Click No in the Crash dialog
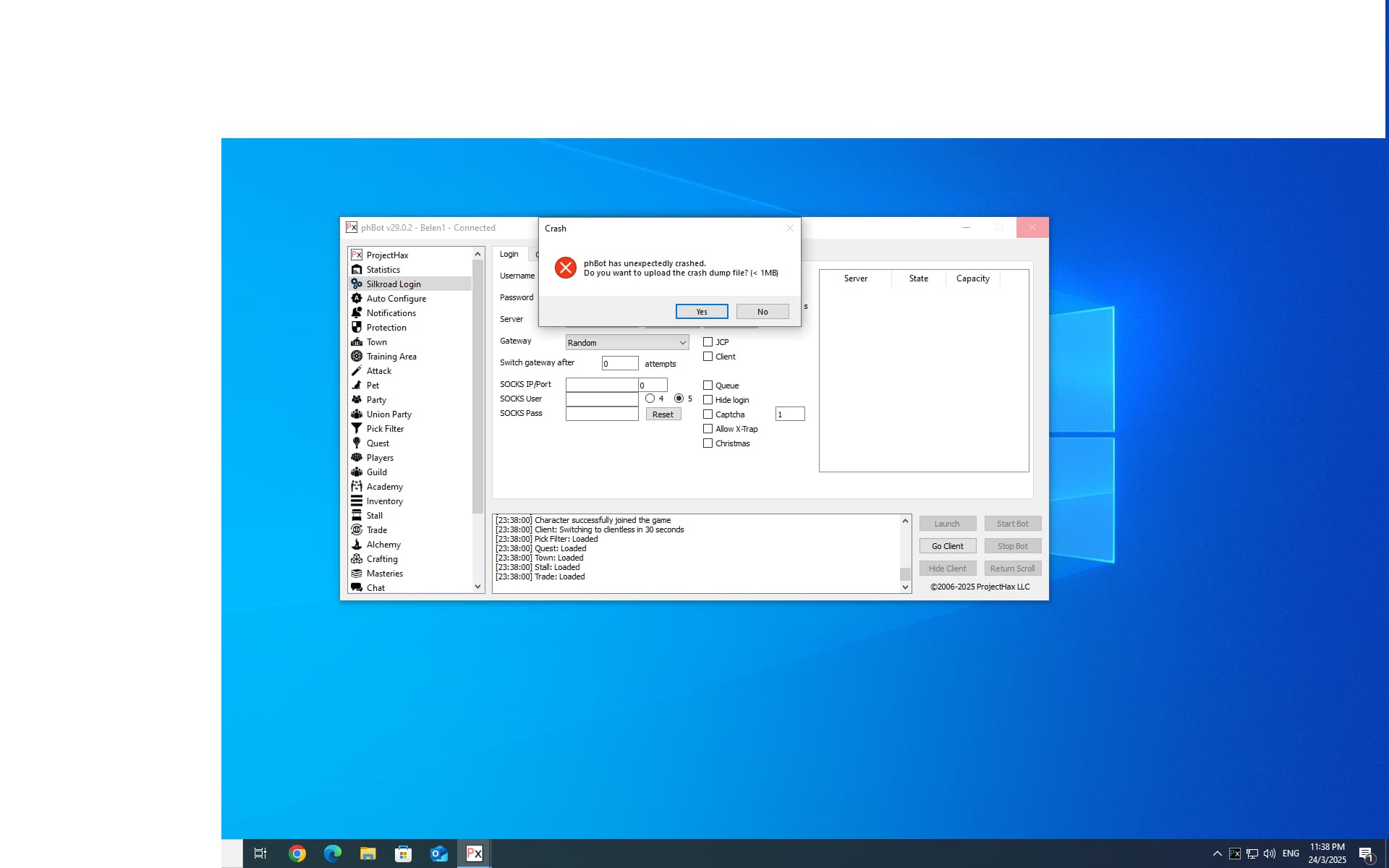The height and width of the screenshot is (868, 1389). tap(763, 312)
